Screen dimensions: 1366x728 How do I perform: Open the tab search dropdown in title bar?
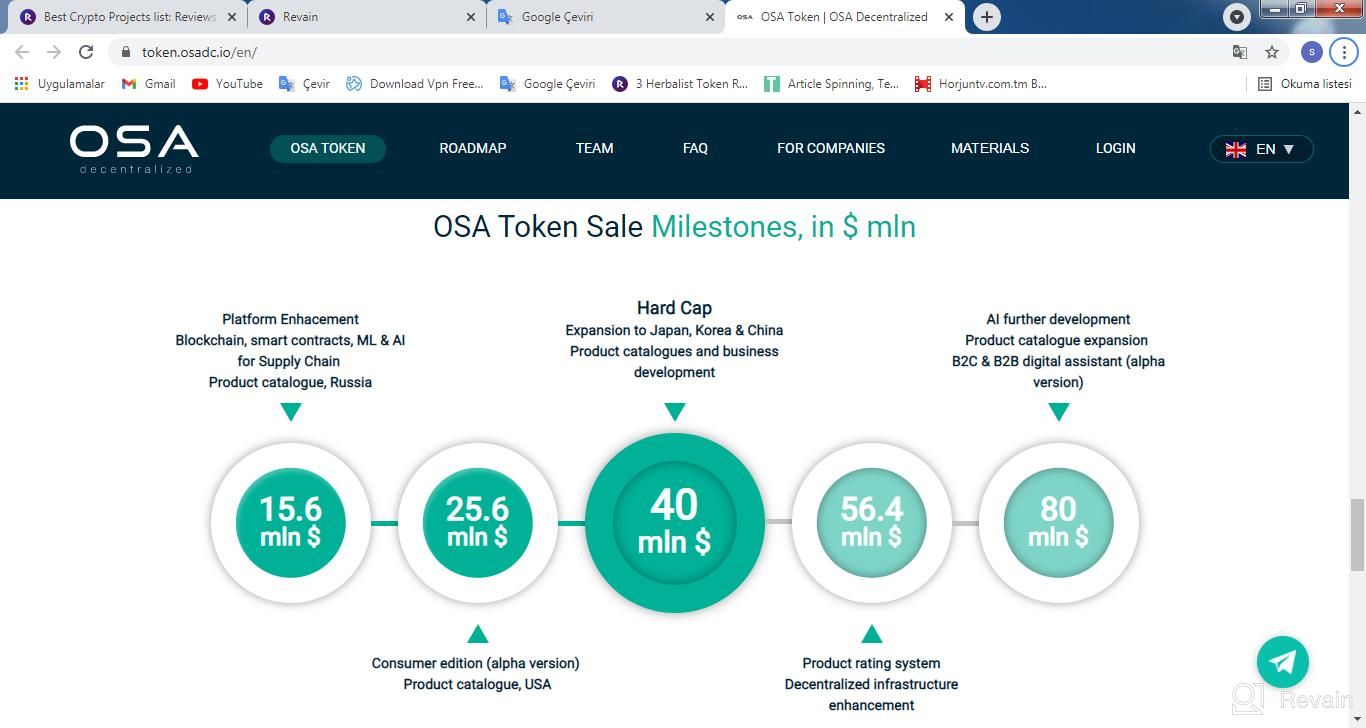tap(1237, 17)
